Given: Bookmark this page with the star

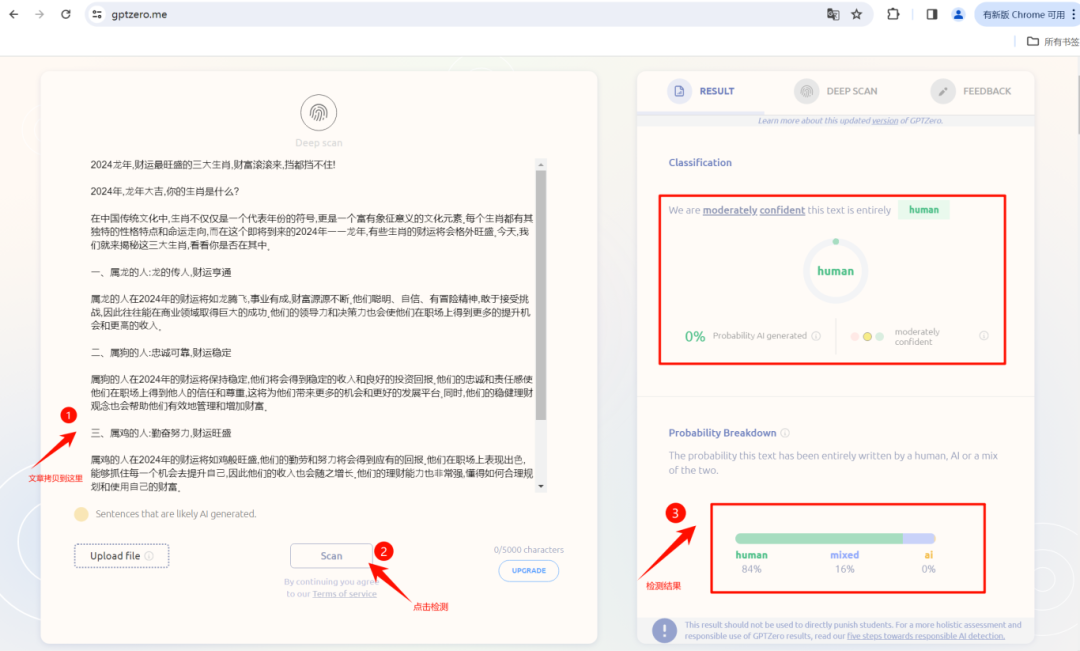Looking at the screenshot, I should (856, 14).
